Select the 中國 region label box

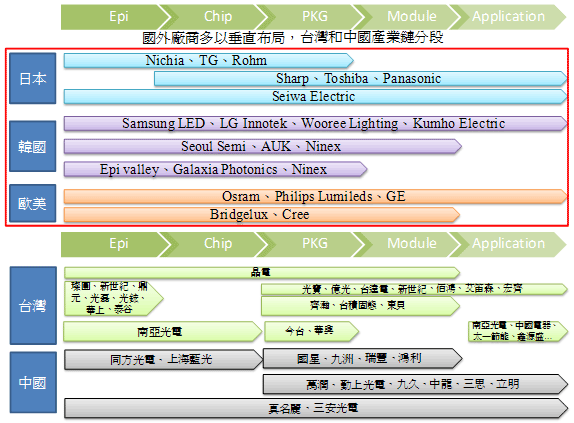[x=33, y=382]
